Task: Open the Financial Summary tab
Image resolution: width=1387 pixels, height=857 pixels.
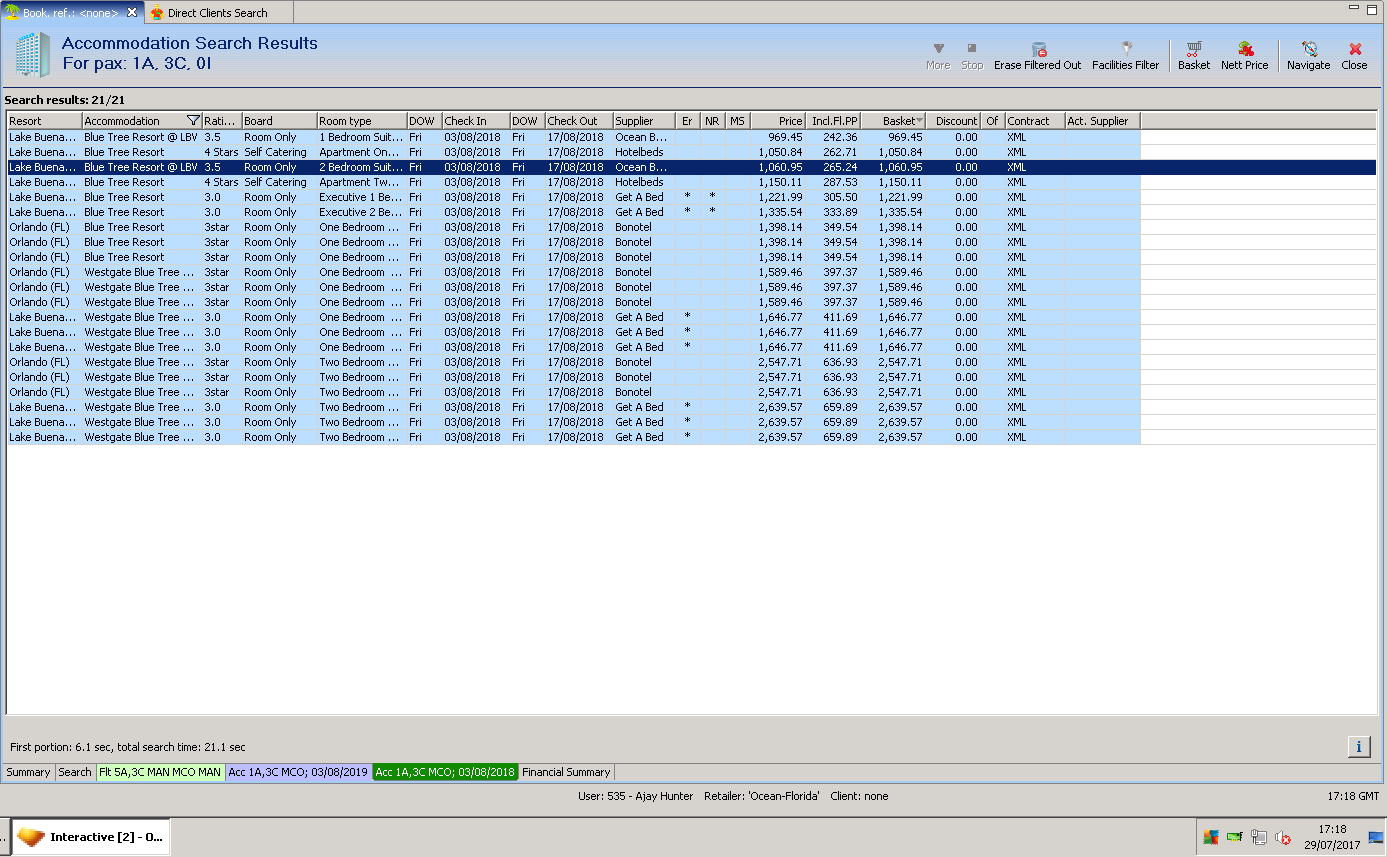Action: pos(566,772)
